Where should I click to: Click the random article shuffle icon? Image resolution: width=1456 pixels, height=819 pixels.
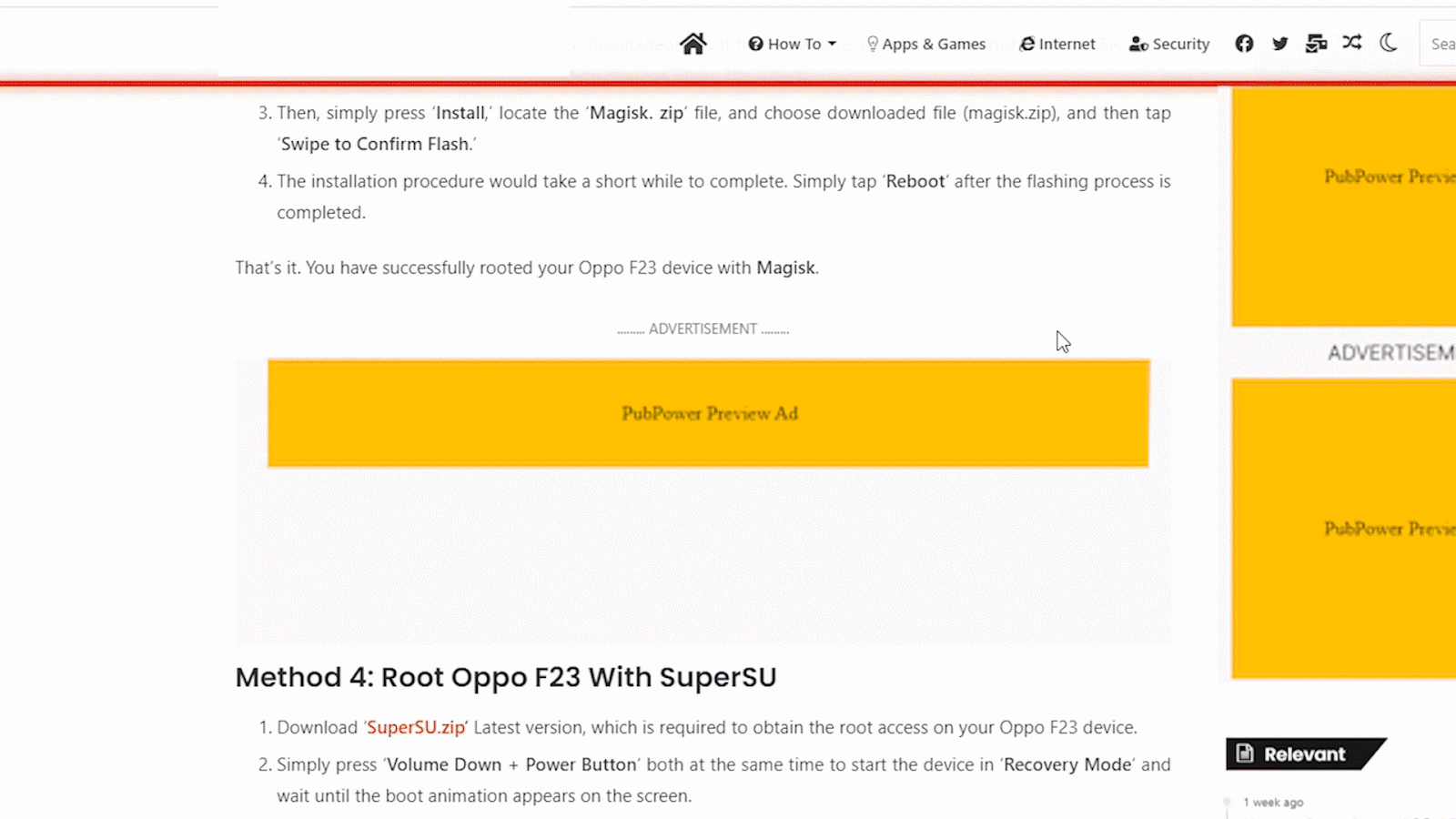click(1352, 43)
